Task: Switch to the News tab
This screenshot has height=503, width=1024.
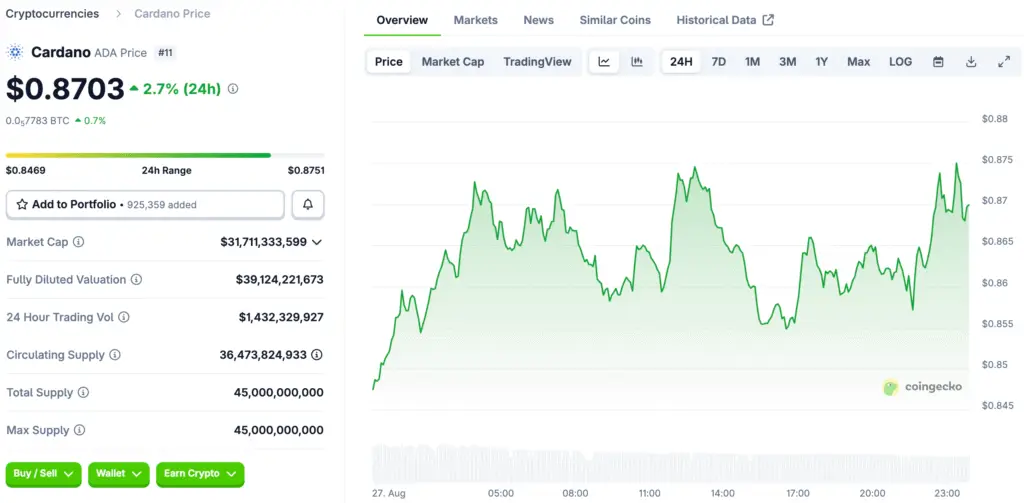Action: pos(539,20)
